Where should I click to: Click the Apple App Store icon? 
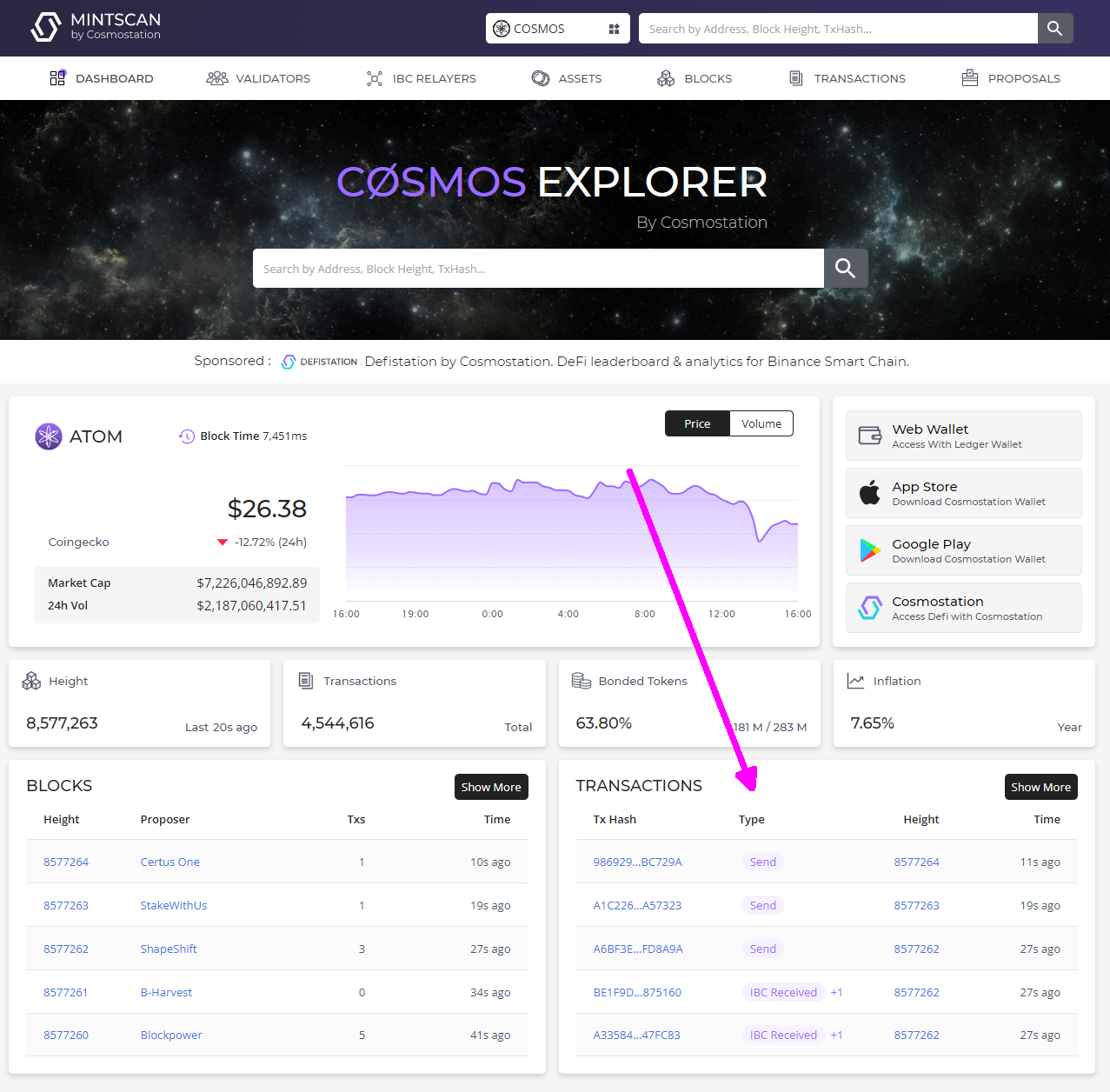click(x=870, y=493)
